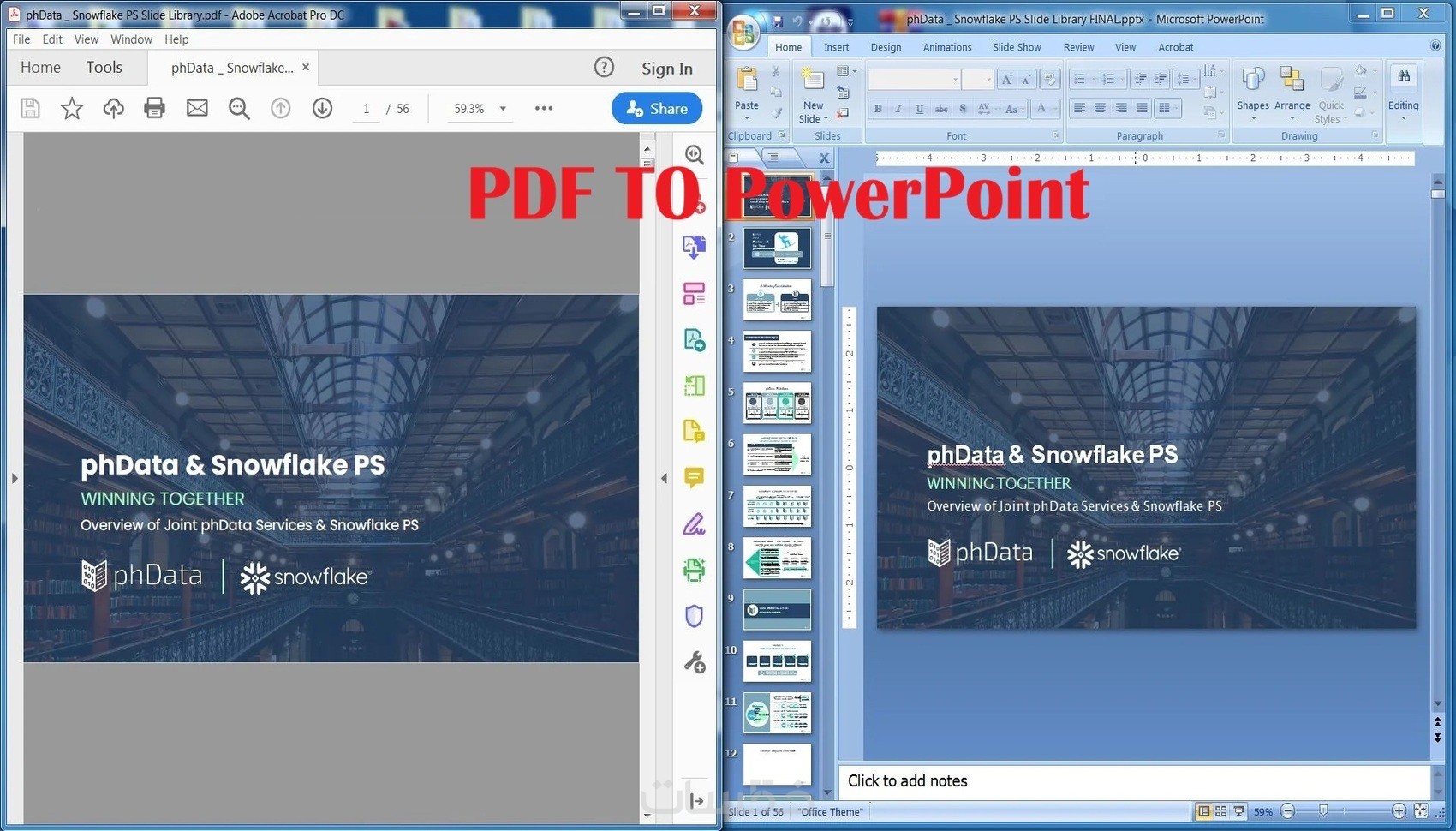Viewport: 1456px width, 831px height.
Task: Open the Export PDF tool in Acrobat sidebar
Action: coord(694,247)
